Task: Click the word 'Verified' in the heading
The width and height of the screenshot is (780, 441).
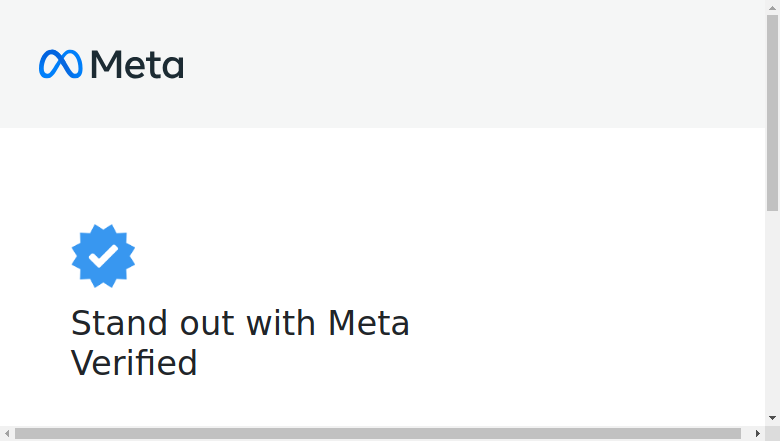Action: 134,363
